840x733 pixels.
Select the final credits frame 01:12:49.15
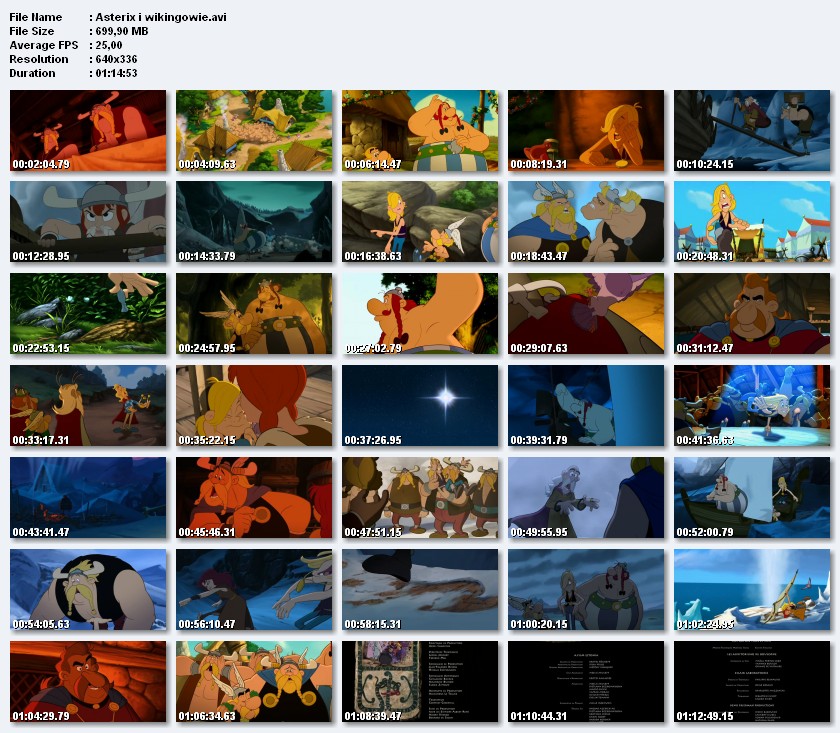pos(752,682)
